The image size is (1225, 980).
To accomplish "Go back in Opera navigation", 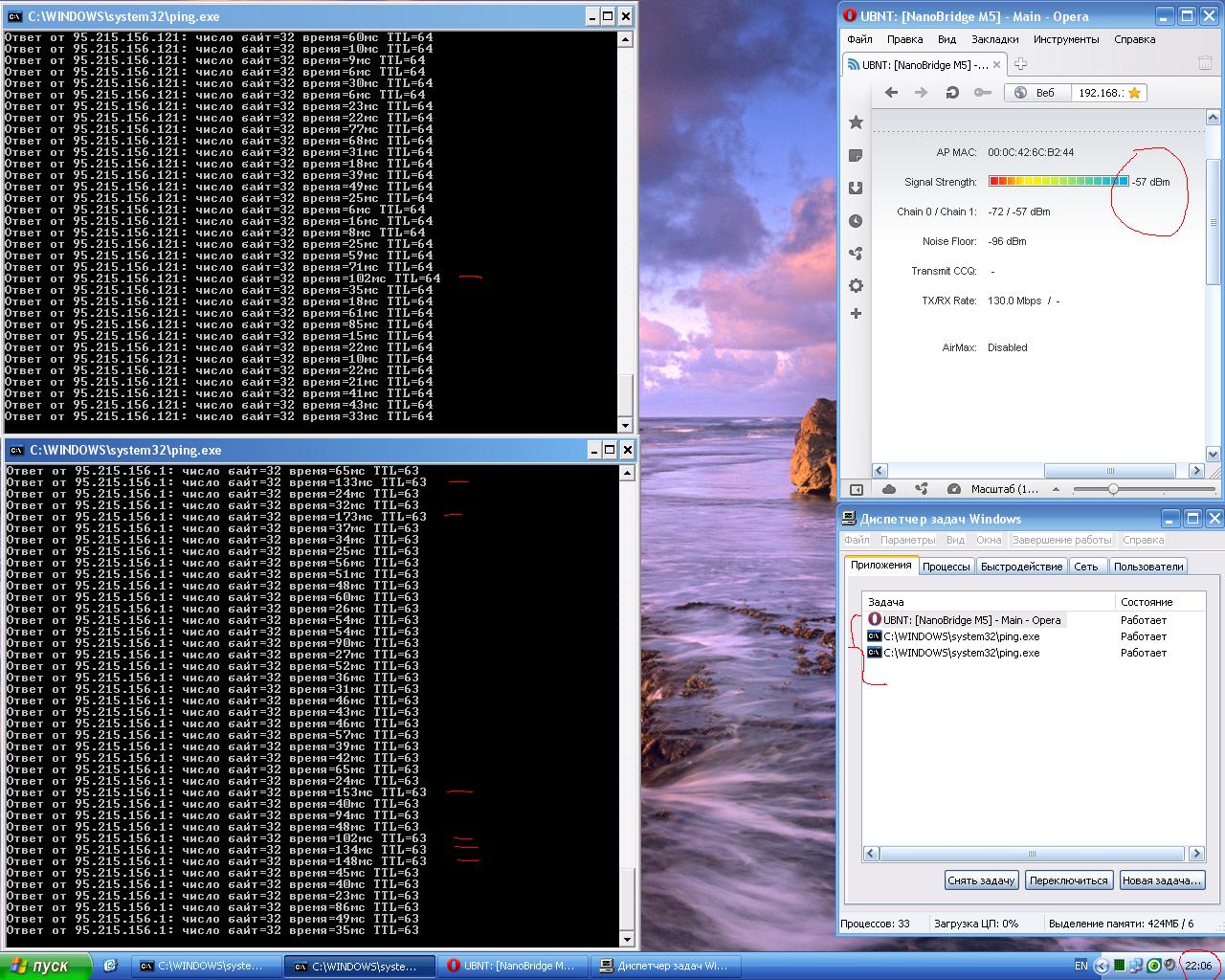I will tap(891, 93).
